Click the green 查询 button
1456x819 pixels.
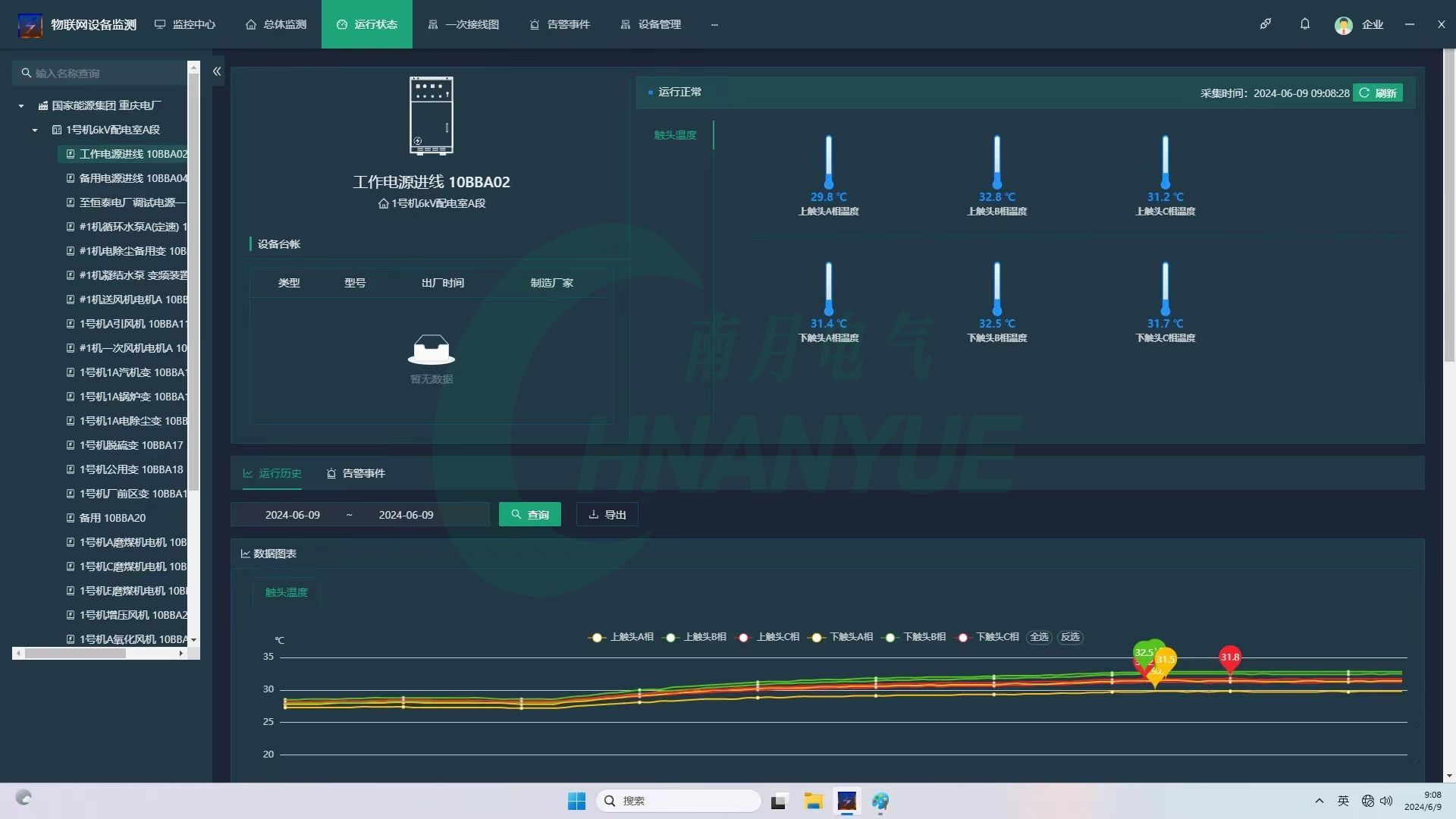coord(529,515)
